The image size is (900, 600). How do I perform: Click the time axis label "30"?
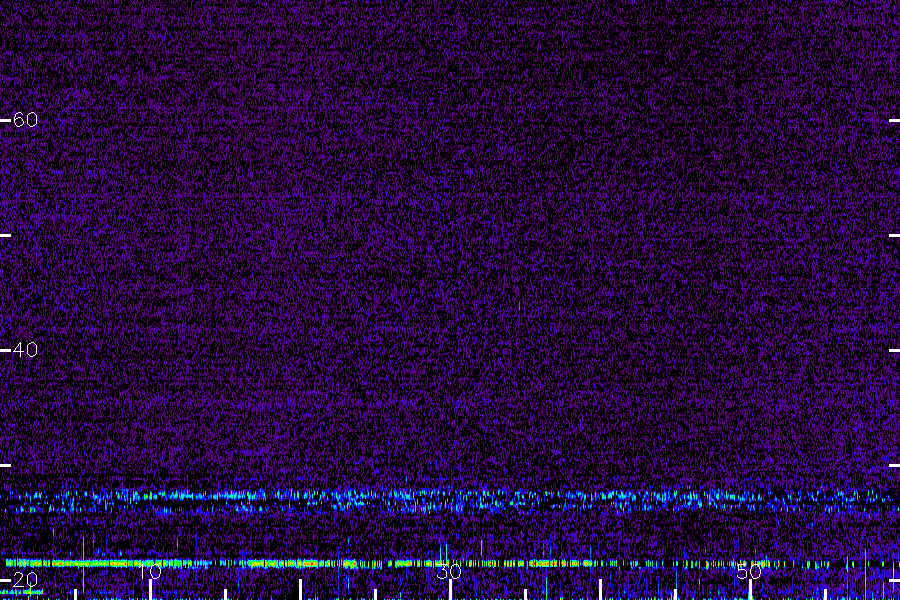[x=449, y=571]
